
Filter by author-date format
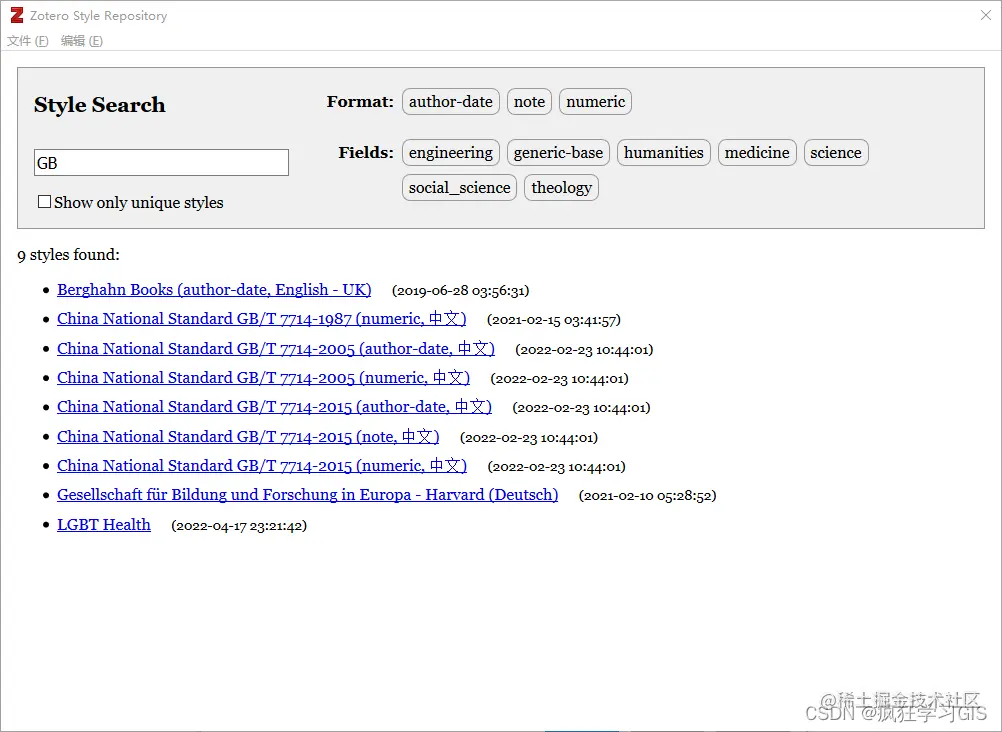click(x=451, y=102)
